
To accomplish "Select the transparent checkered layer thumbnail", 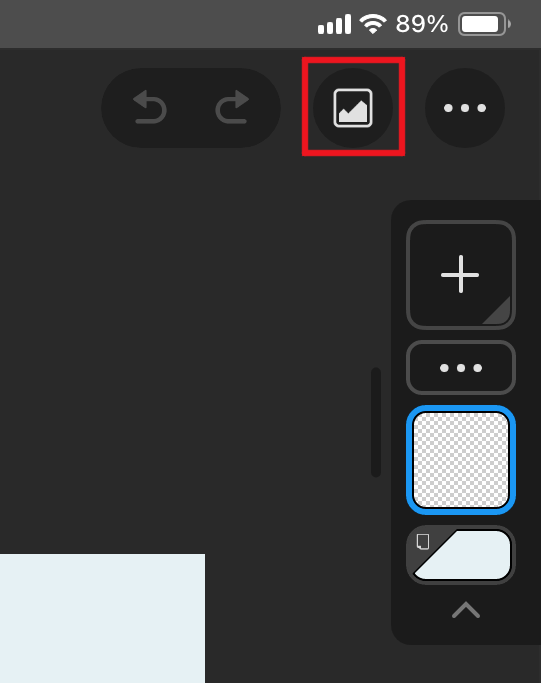I will (461, 460).
